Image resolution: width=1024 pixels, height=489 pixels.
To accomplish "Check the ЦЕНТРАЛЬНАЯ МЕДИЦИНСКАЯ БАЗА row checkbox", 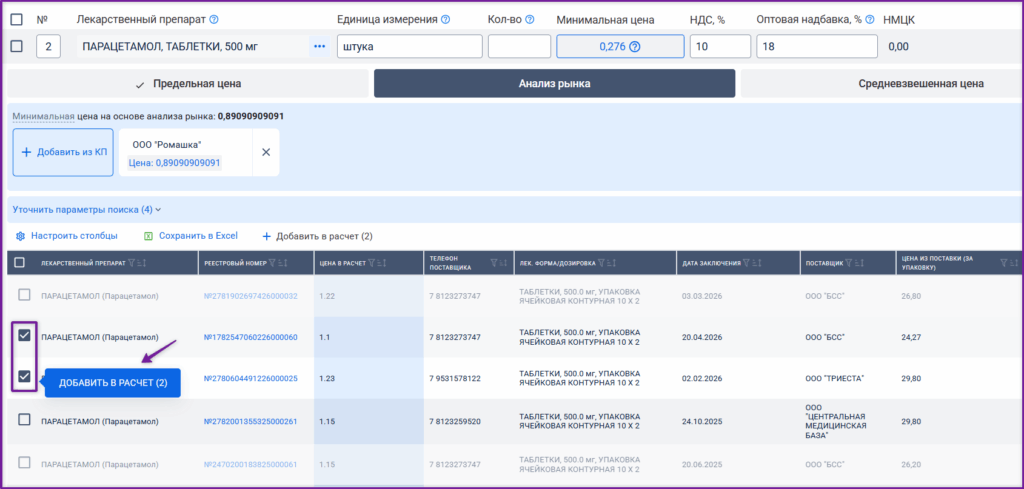I will click(x=24, y=420).
